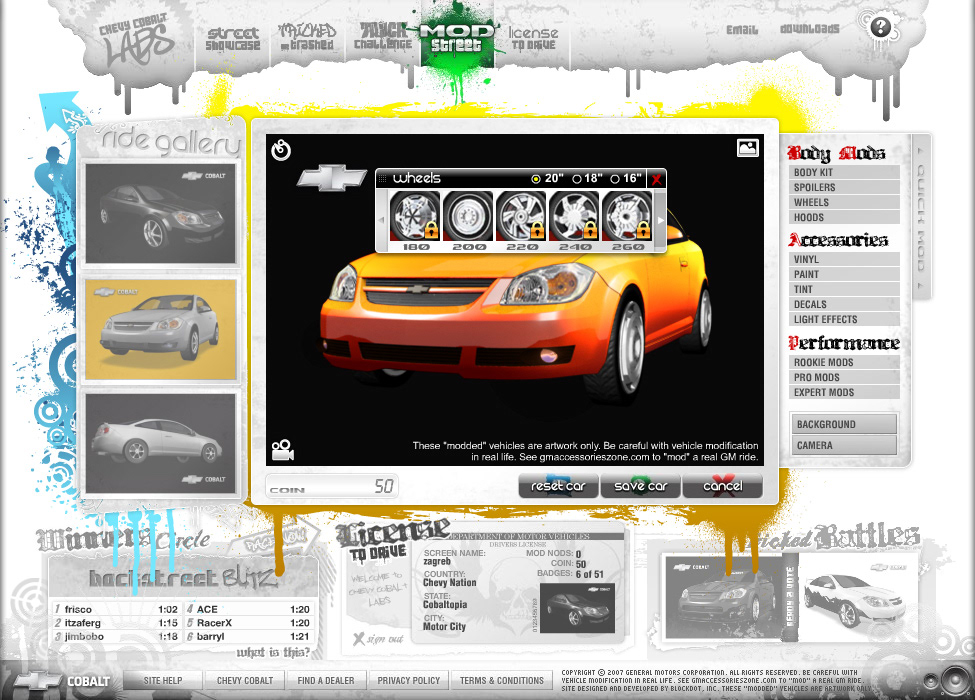975x700 pixels.
Task: Click the Email link
Action: point(742,29)
